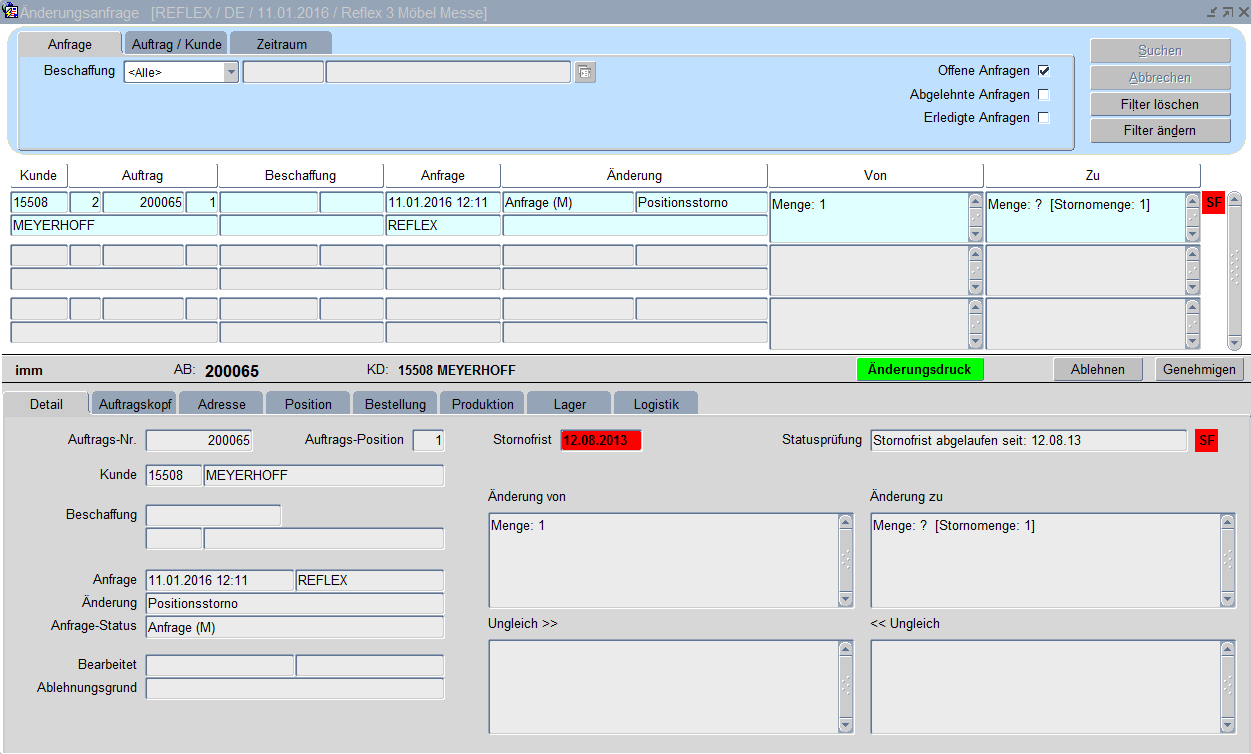Click up arrow of the Änderung von text box
Image resolution: width=1251 pixels, height=754 pixels.
click(x=846, y=522)
